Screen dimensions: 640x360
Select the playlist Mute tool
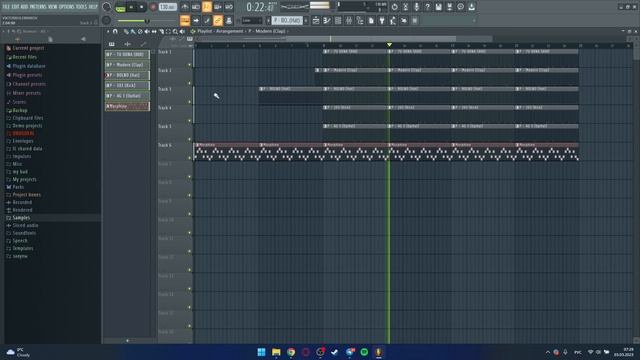point(147,31)
